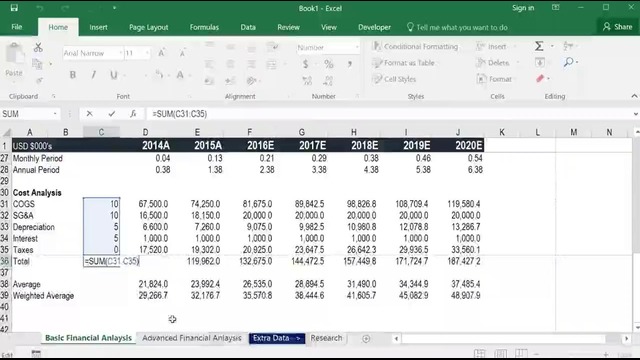
Task: Switch to the Page Layout tab
Action: pos(149,27)
